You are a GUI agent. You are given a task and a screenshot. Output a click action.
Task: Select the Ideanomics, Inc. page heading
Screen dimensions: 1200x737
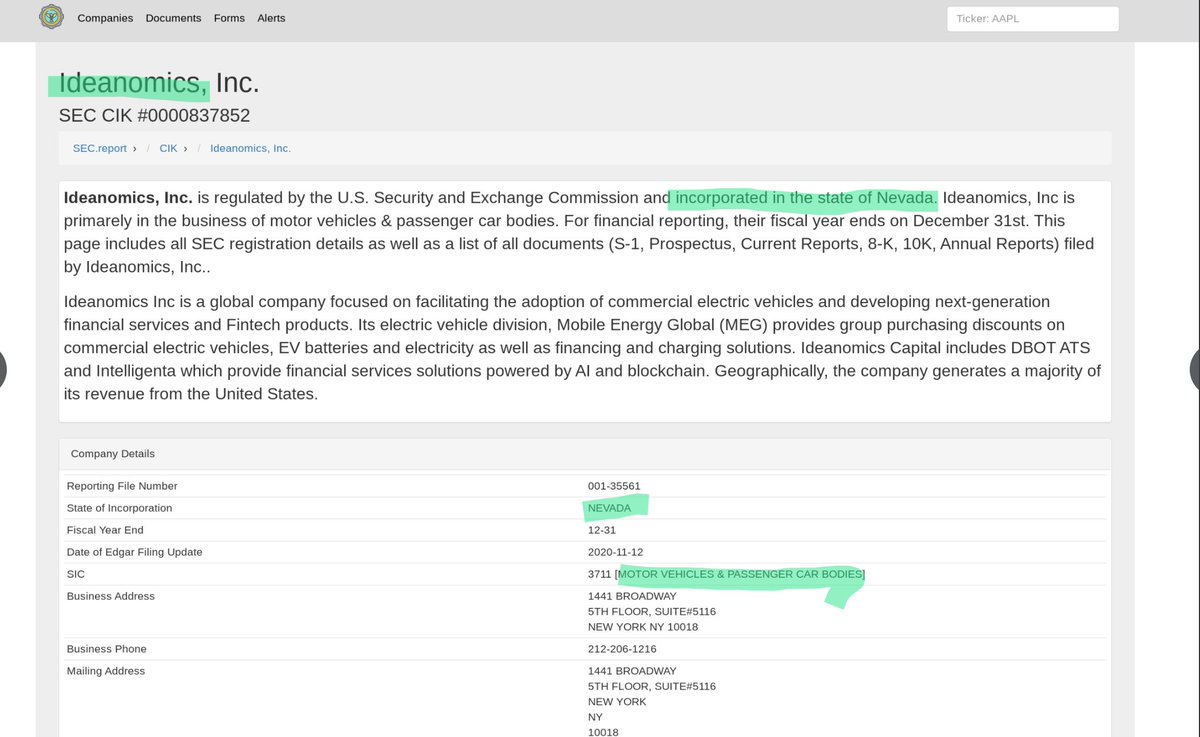pyautogui.click(x=159, y=84)
